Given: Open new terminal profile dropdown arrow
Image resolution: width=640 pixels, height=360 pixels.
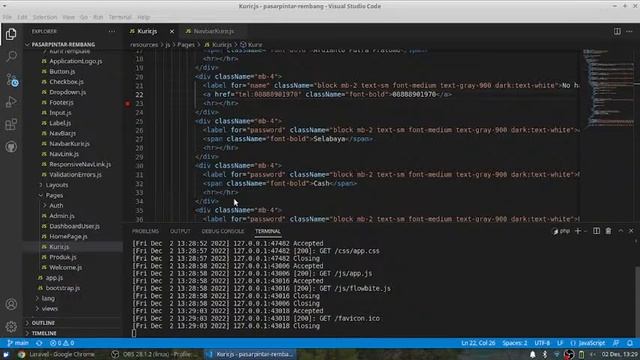Looking at the screenshot, I should click(x=585, y=231).
